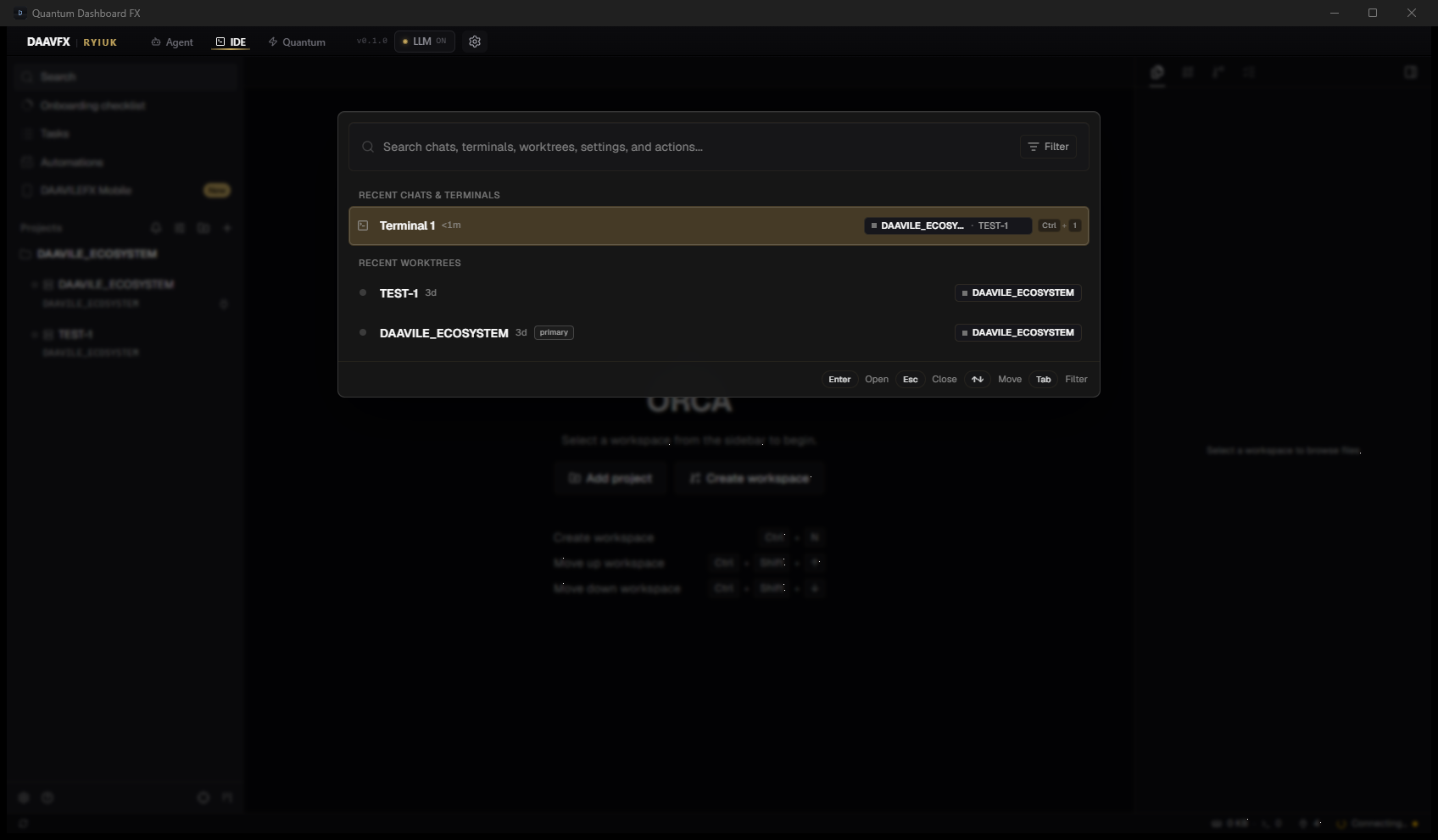This screenshot has height=840, width=1438.
Task: Click the magnifier icon in search box
Action: (x=368, y=147)
